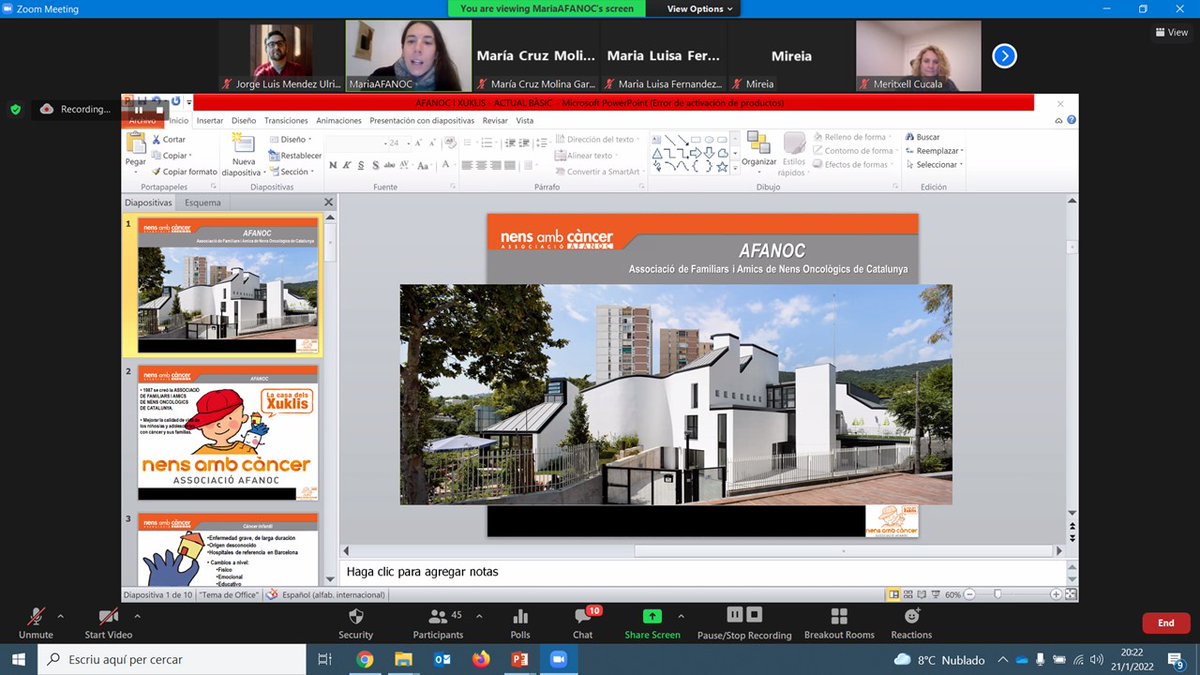
Task: Open the Reemplazar dropdown
Action: 932,151
